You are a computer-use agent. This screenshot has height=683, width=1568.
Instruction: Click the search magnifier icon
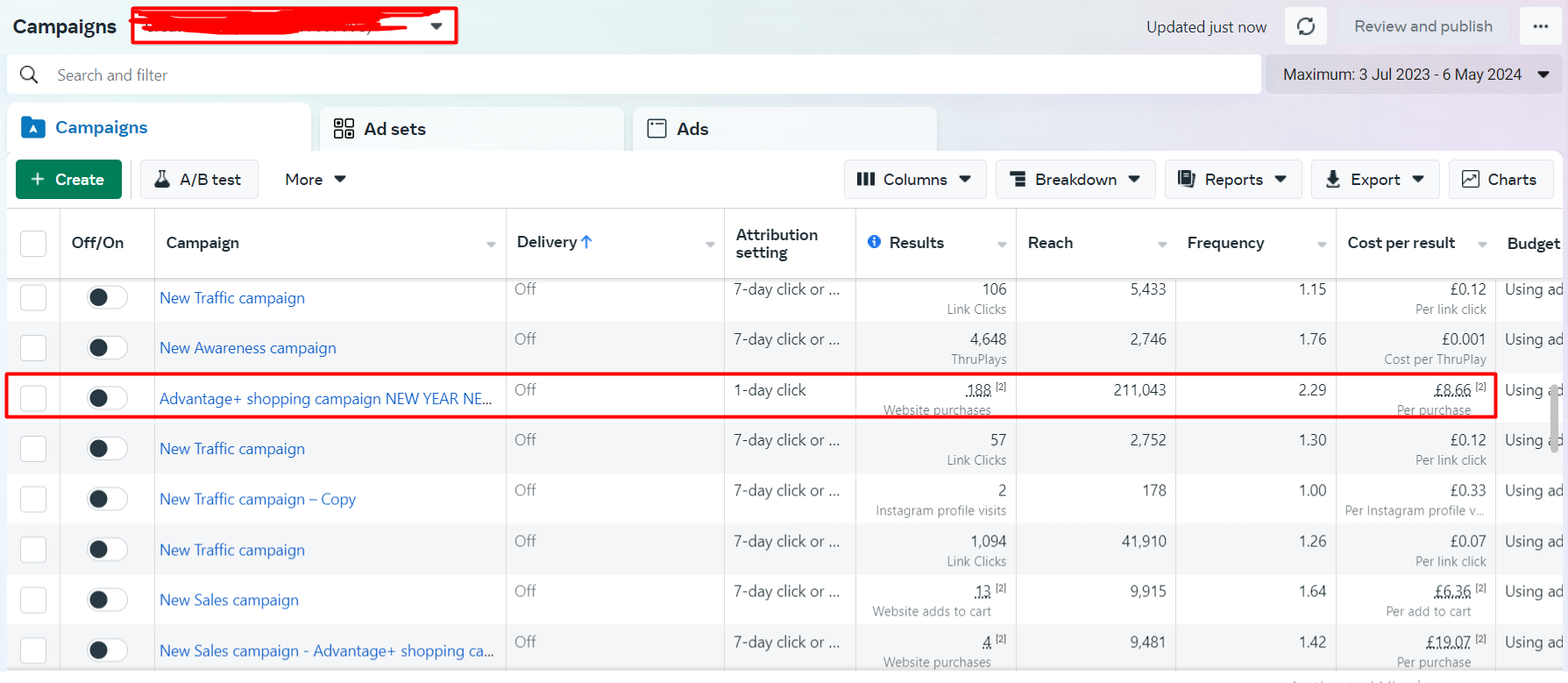29,75
